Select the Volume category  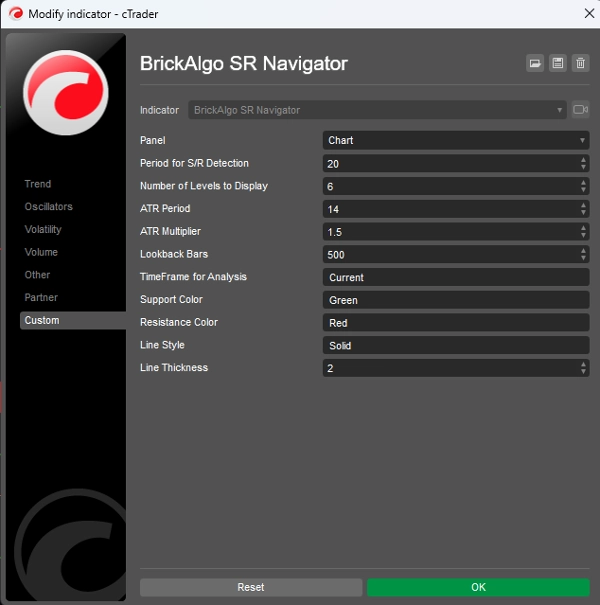(41, 252)
